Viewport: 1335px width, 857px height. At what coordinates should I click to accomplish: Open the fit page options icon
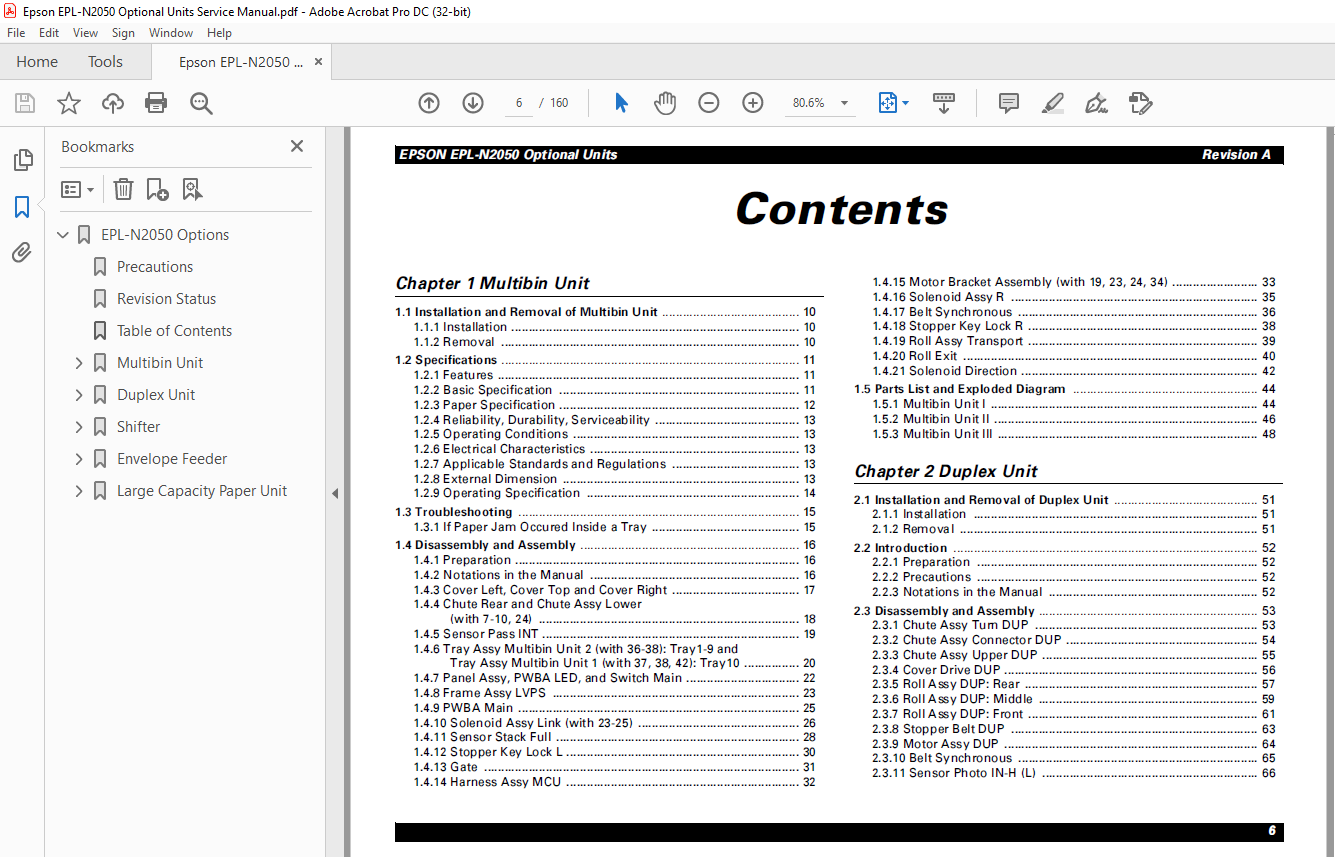coord(893,103)
